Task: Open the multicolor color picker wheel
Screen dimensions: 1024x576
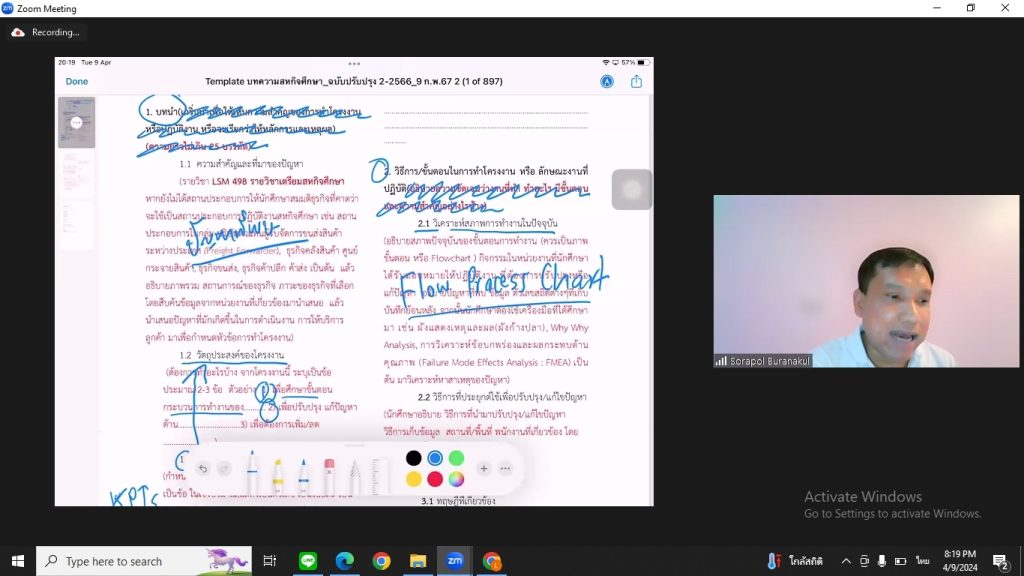Action: [x=456, y=479]
